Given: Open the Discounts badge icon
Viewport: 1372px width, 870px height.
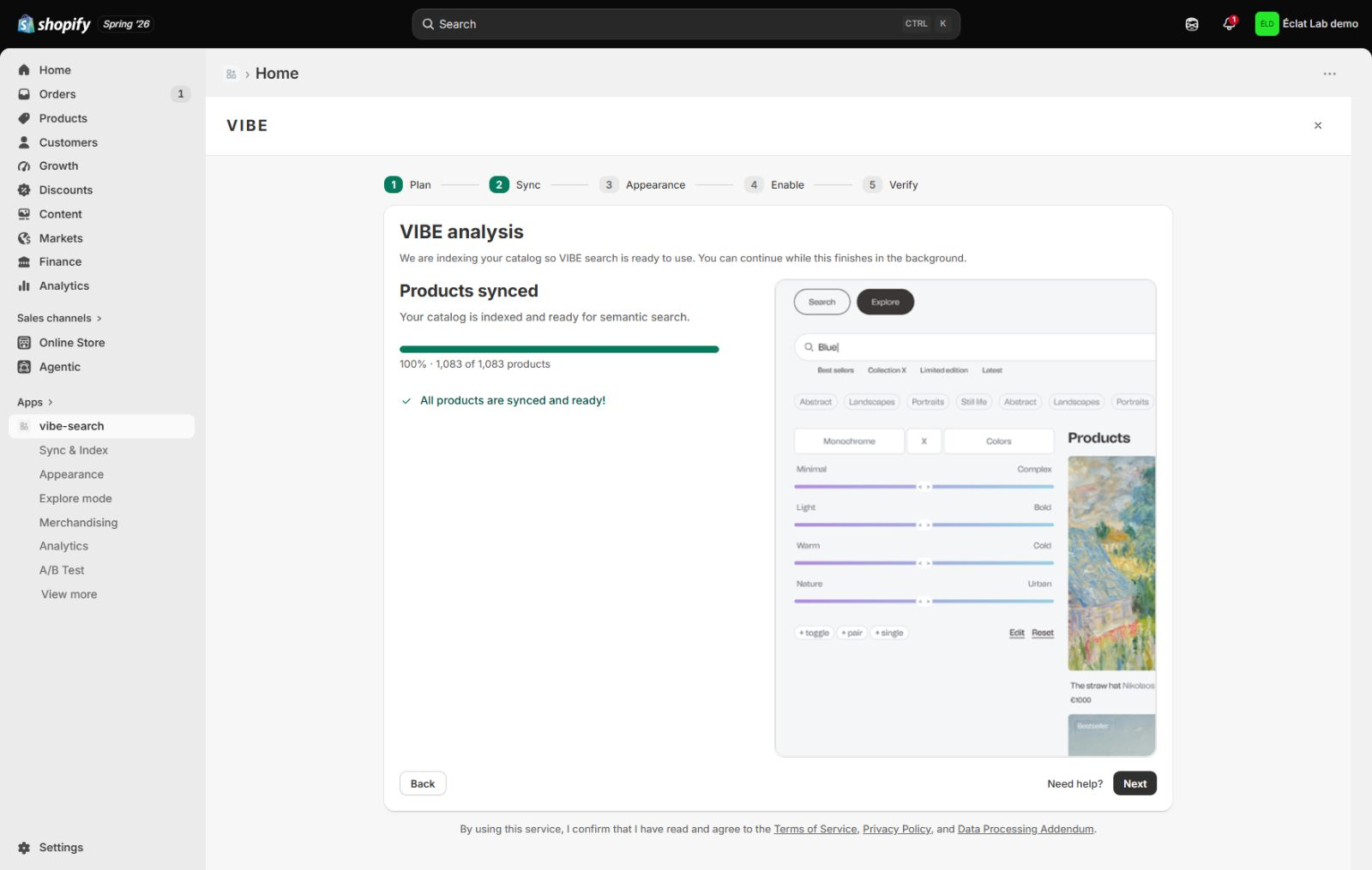Looking at the screenshot, I should pos(24,190).
